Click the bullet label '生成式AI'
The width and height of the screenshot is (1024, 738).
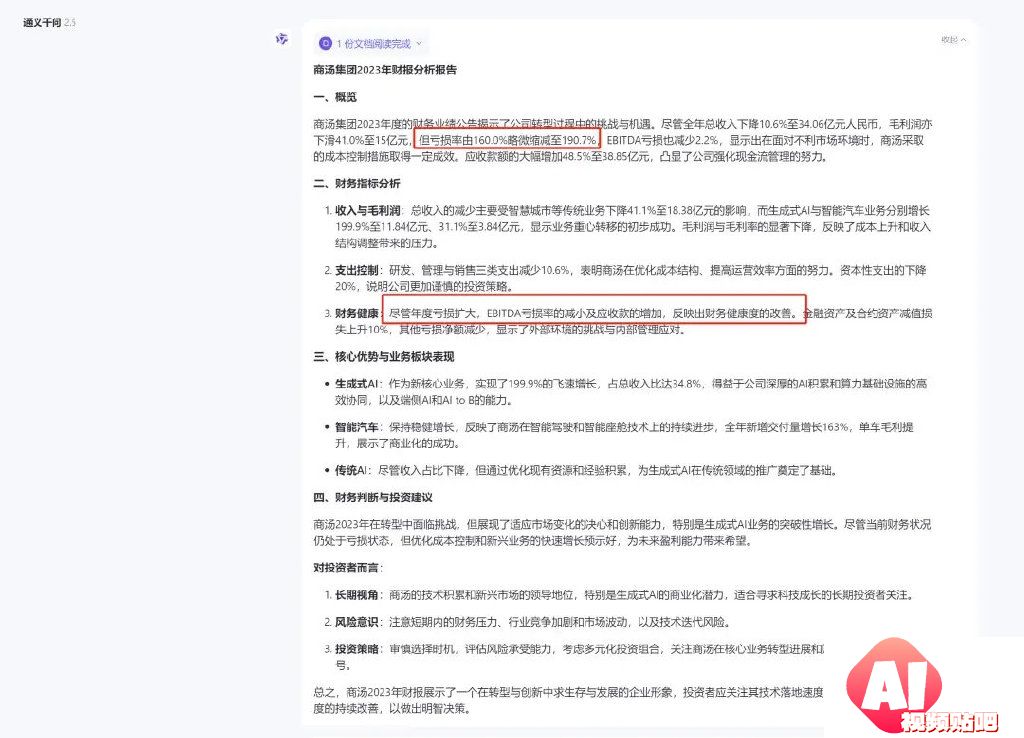pyautogui.click(x=356, y=383)
